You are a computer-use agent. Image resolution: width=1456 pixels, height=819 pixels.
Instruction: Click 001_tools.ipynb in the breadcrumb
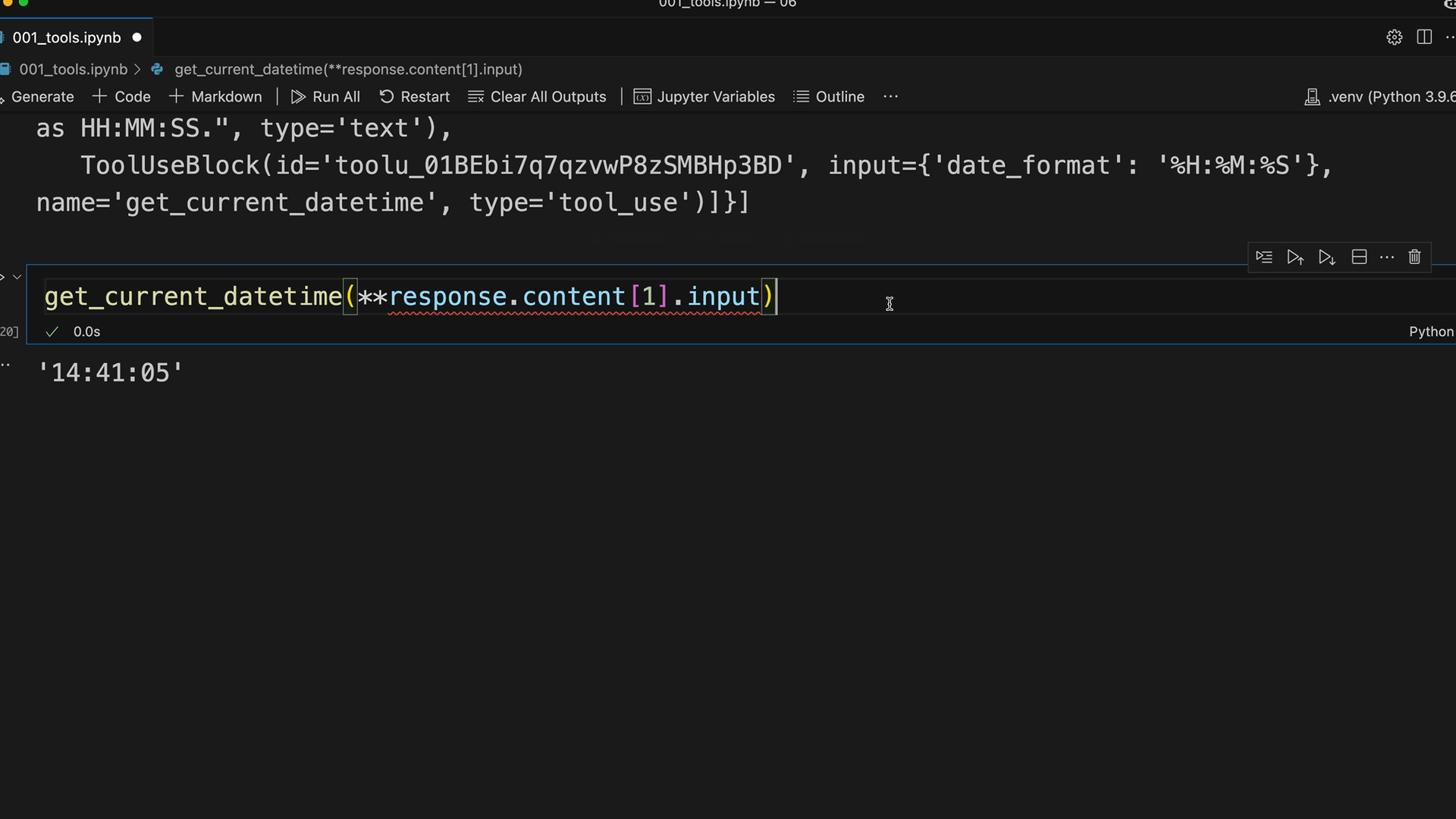73,69
